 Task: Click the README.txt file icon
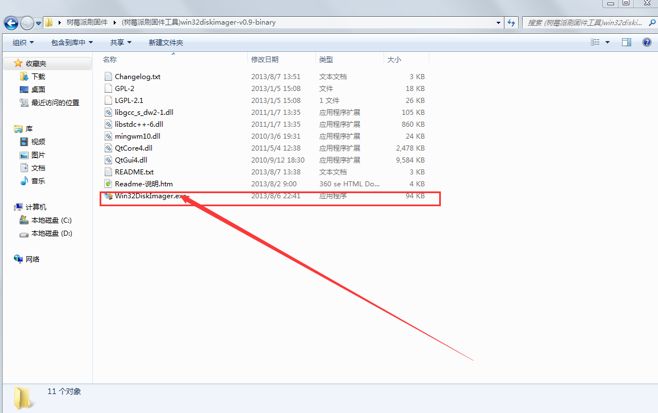pyautogui.click(x=108, y=172)
